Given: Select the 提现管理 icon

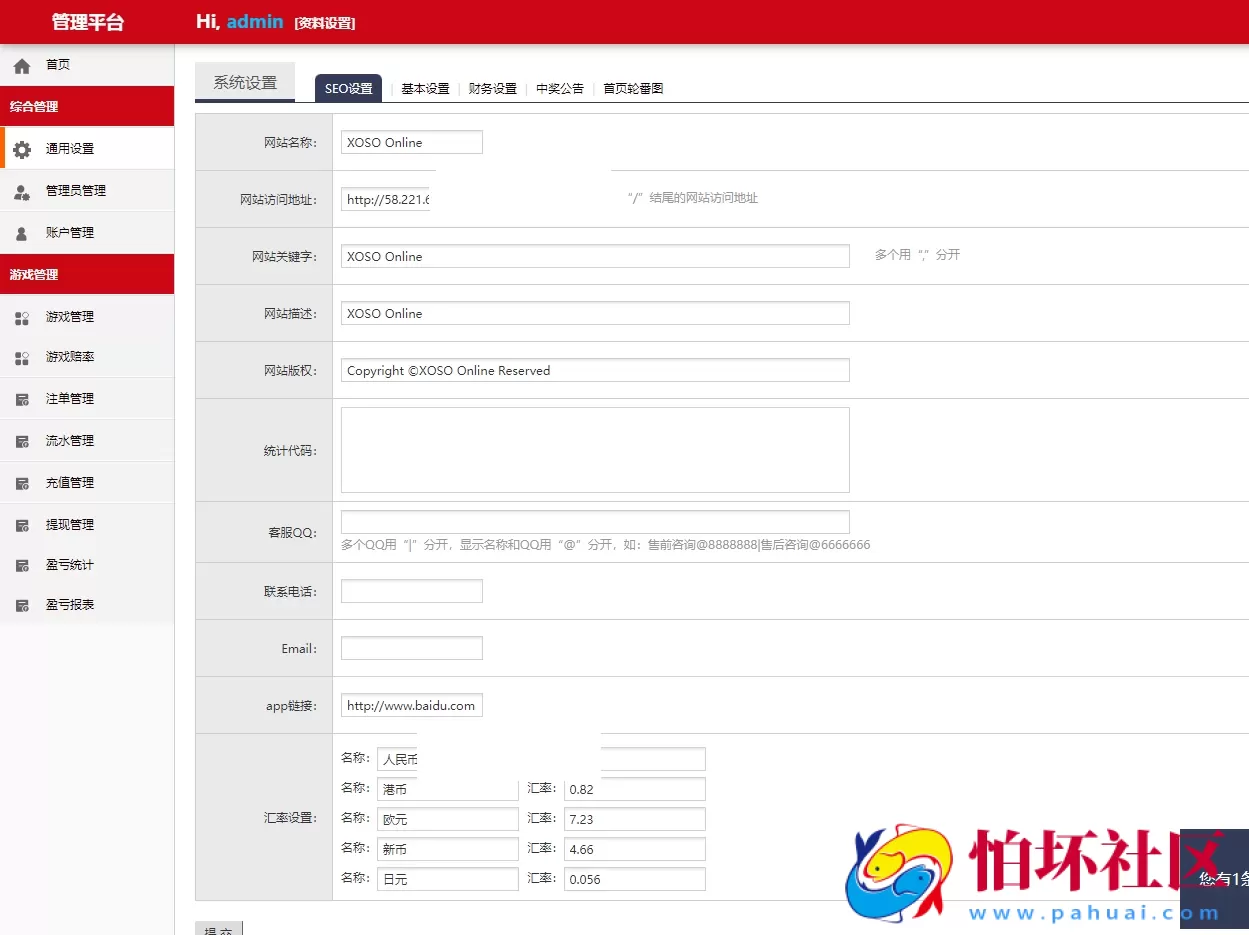Looking at the screenshot, I should tap(23, 523).
